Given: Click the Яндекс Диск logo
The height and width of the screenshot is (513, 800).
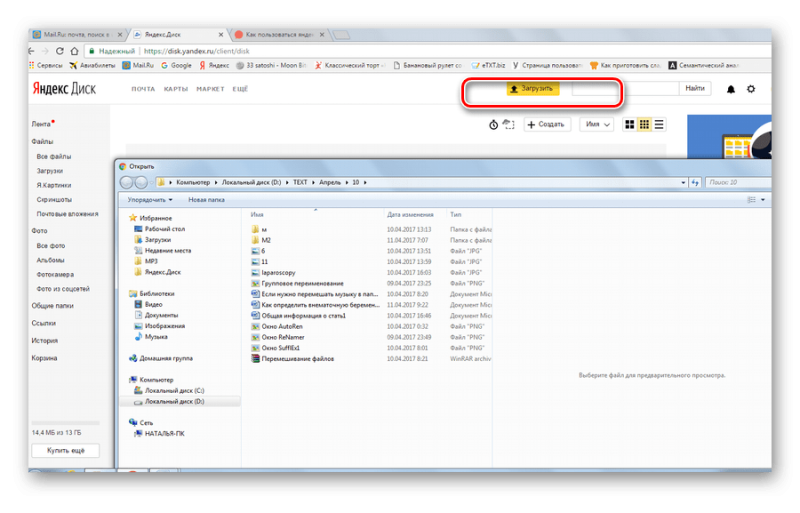Looking at the screenshot, I should pos(64,89).
